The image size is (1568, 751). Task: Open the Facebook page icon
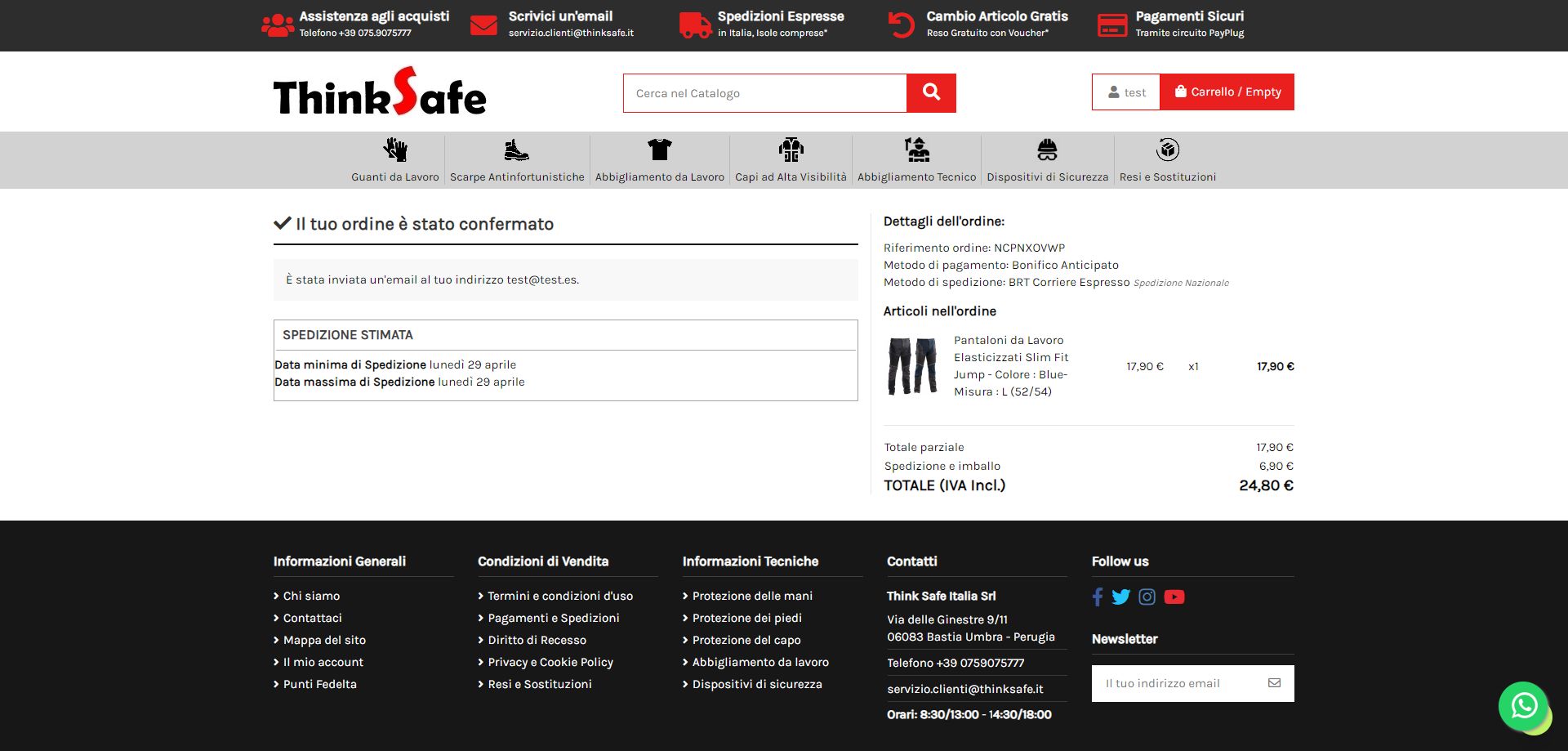[x=1098, y=597]
